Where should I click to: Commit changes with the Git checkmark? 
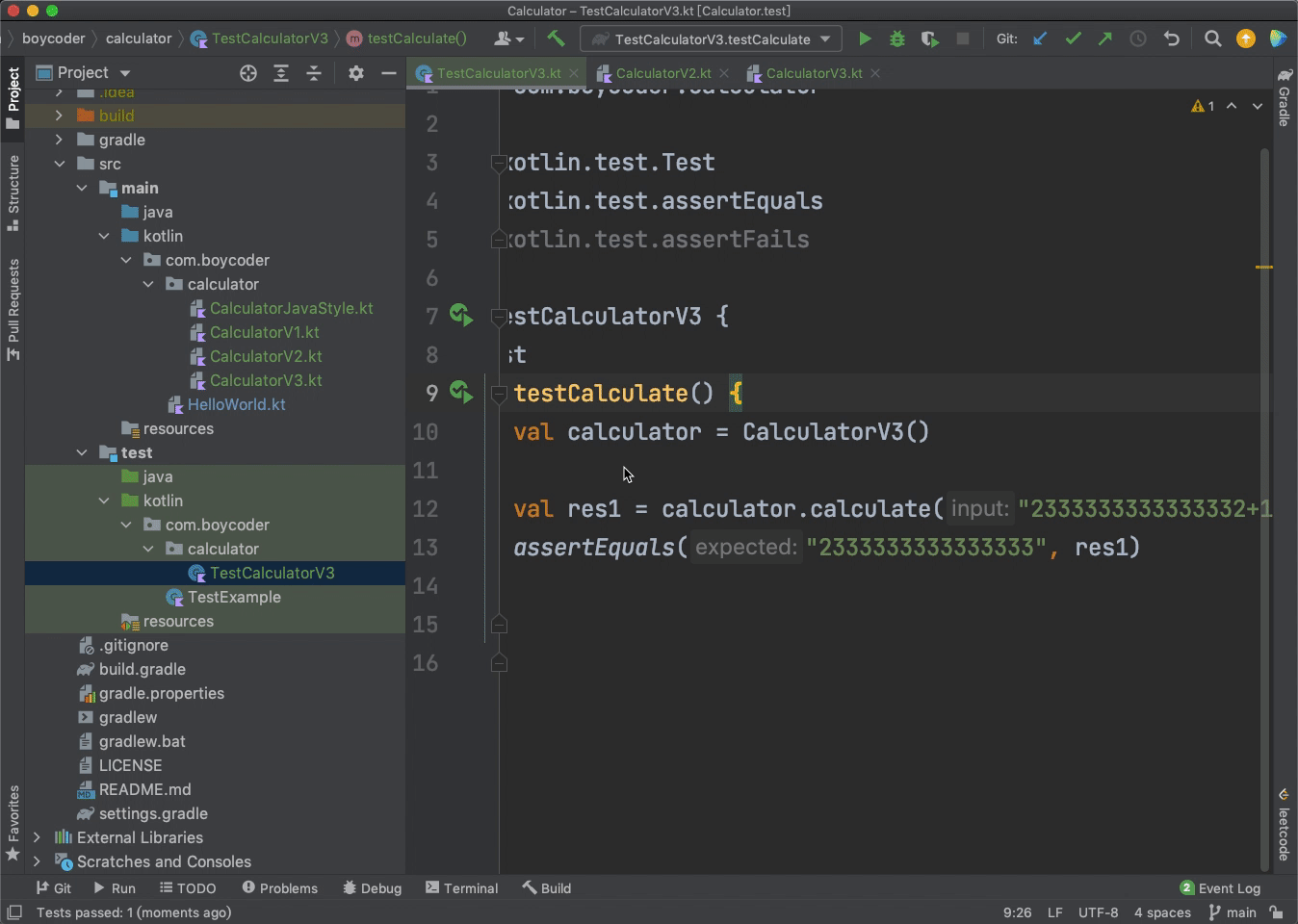[1073, 38]
